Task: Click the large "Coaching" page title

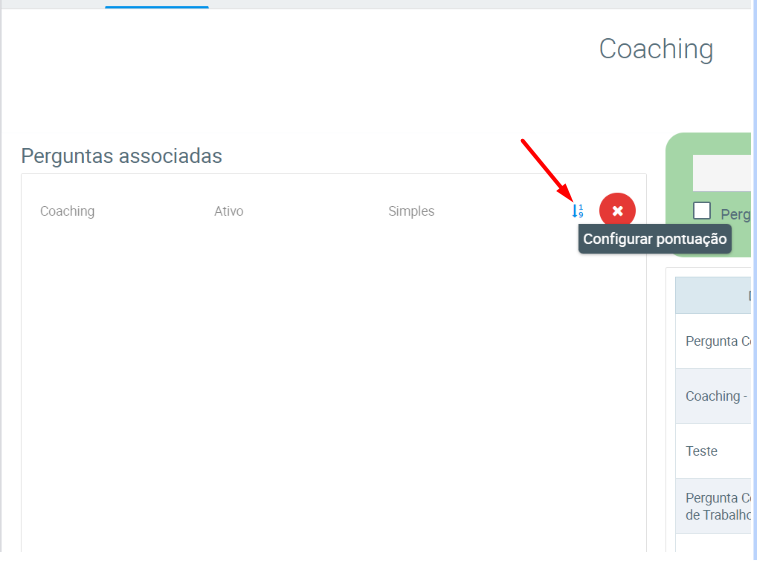Action: 656,49
